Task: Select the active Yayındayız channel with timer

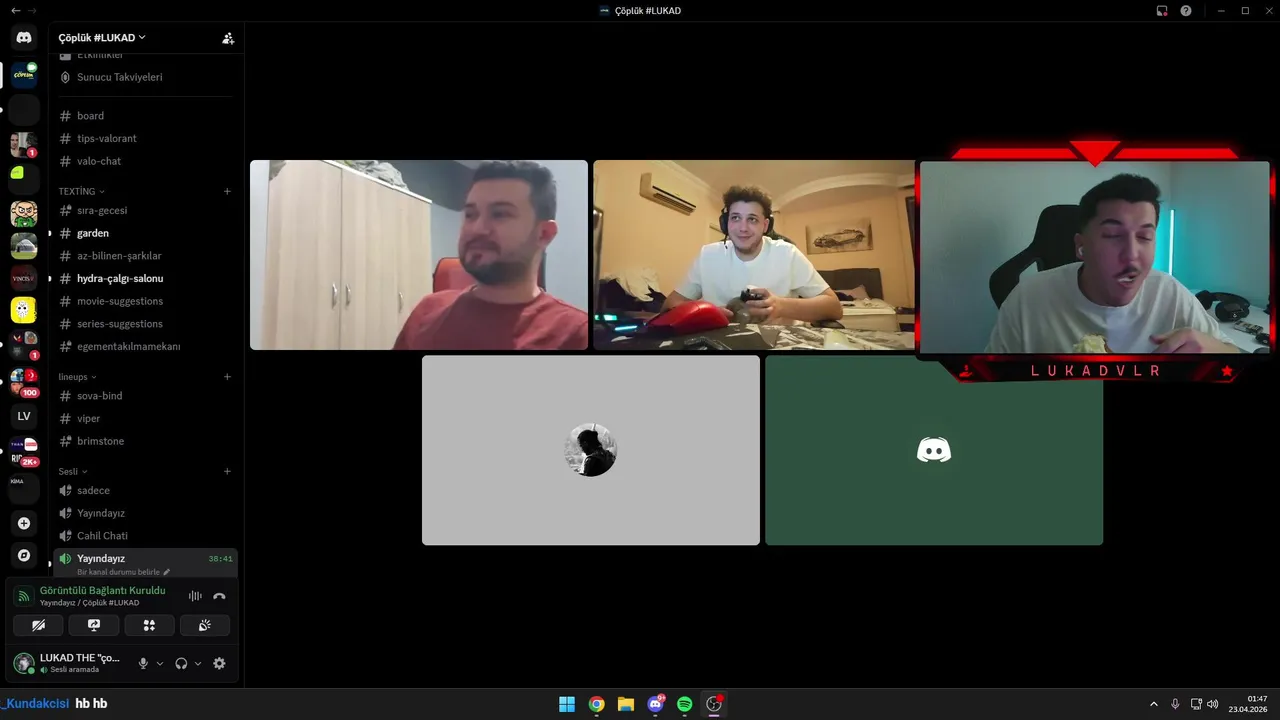Action: [145, 563]
